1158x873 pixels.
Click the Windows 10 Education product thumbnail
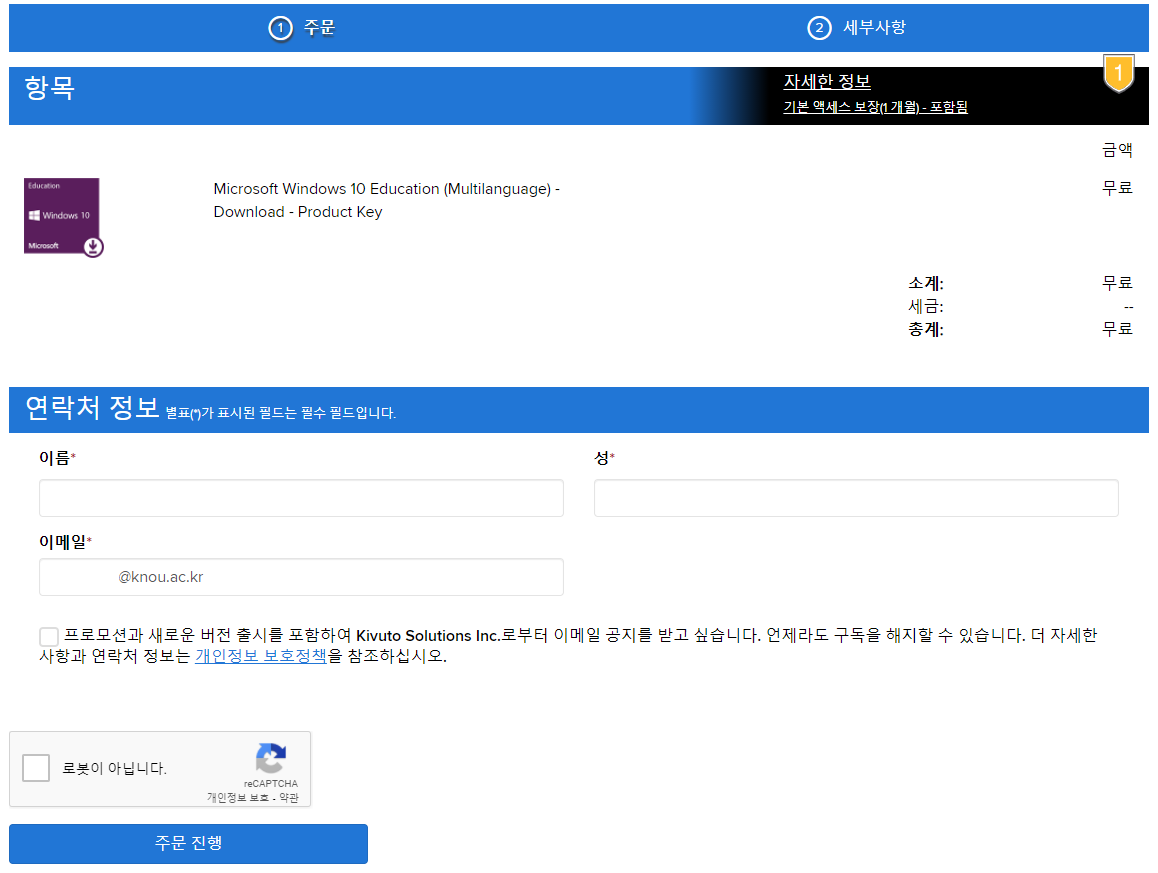pyautogui.click(x=64, y=217)
